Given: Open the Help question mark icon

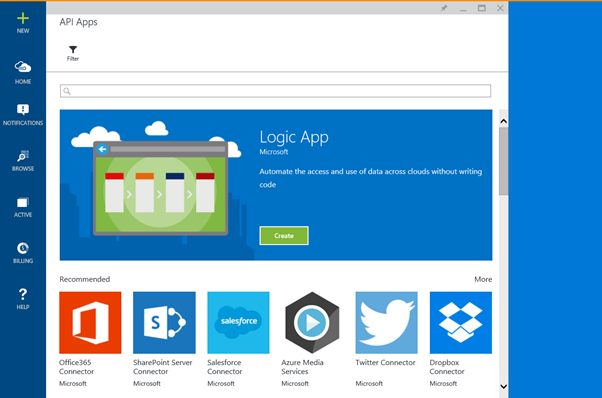Looking at the screenshot, I should pos(23,294).
